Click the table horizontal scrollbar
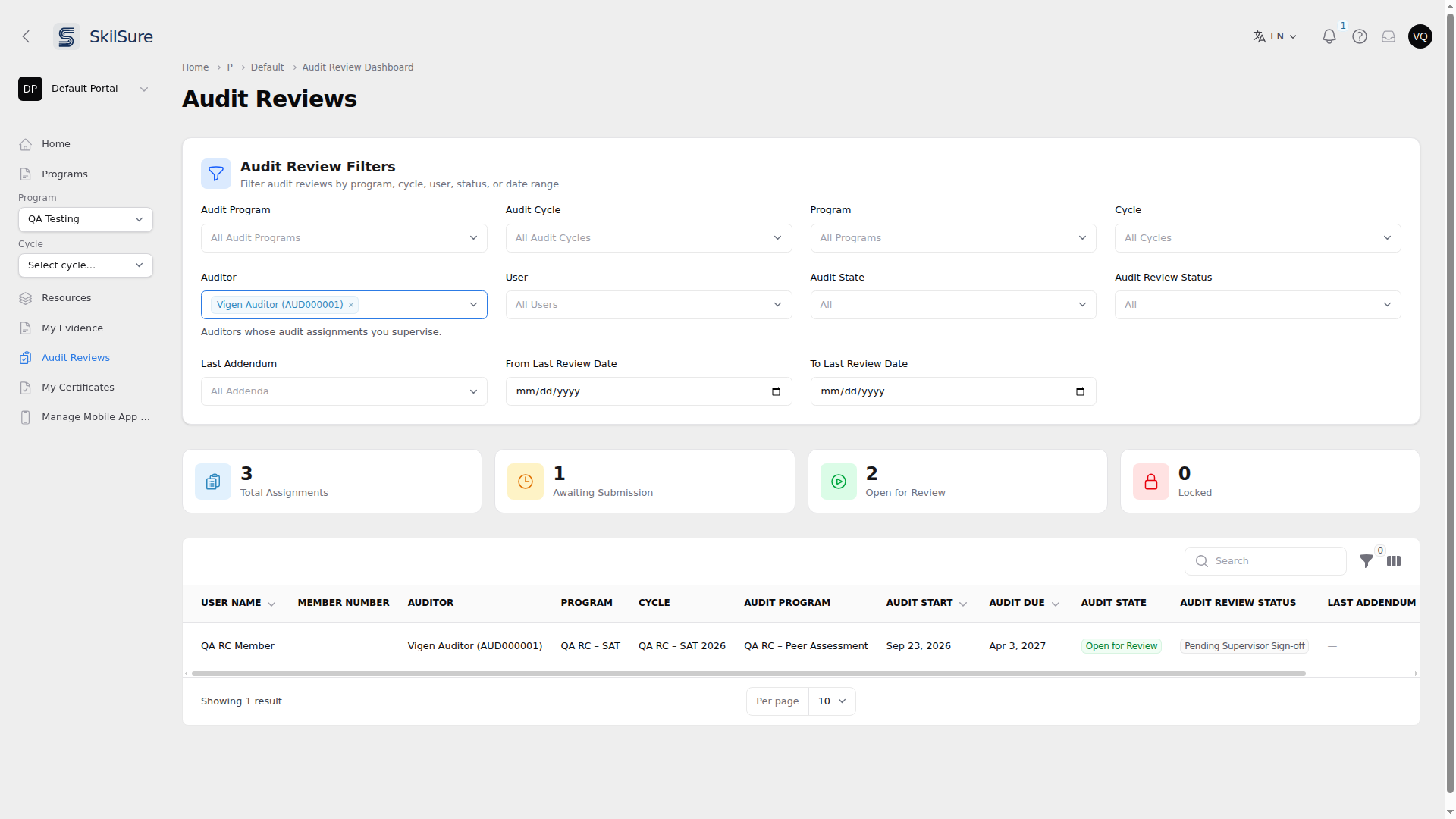The width and height of the screenshot is (1456, 819). coord(748,673)
